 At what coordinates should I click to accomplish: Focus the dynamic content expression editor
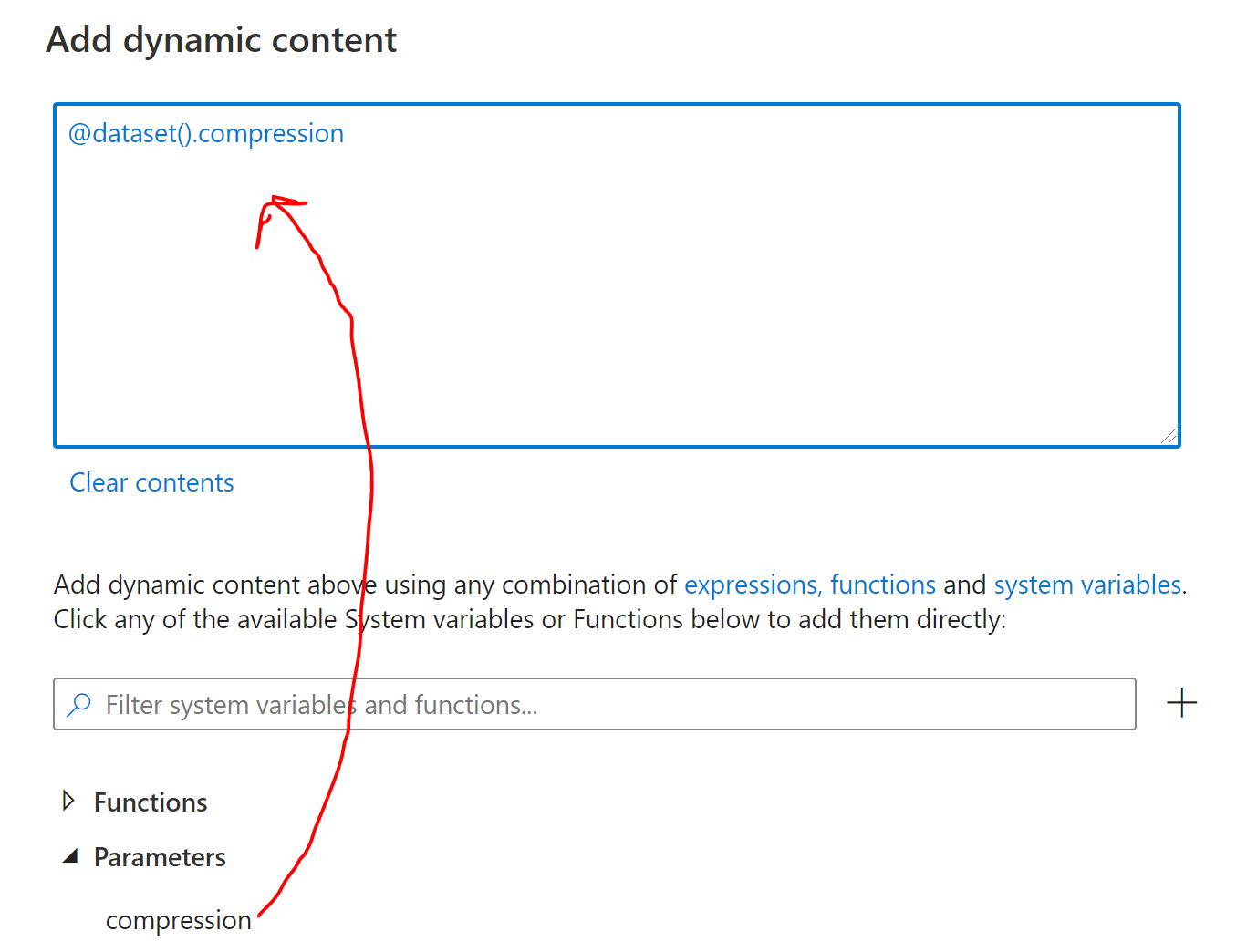coord(617,275)
